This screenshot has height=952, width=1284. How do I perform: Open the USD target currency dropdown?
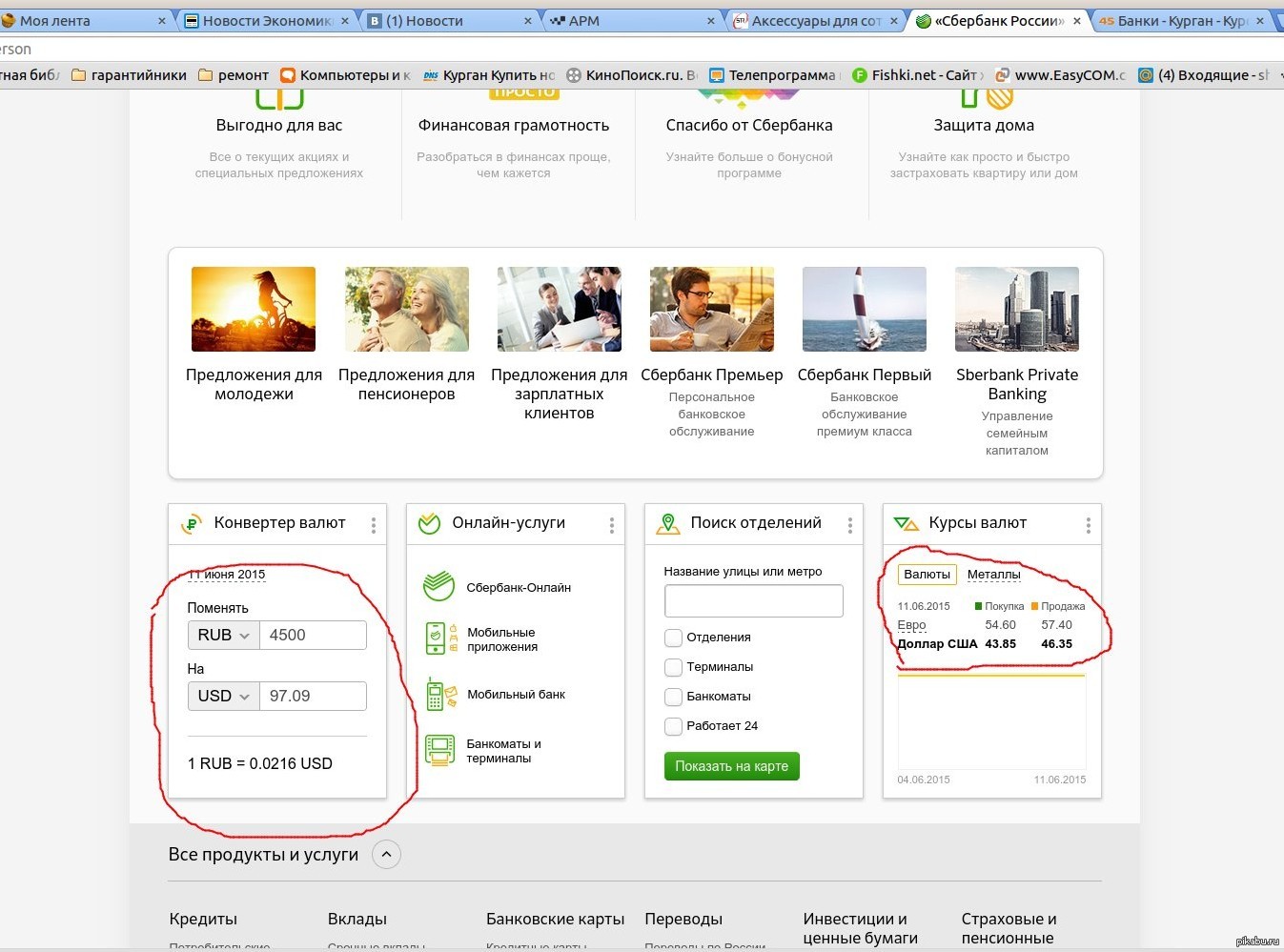pos(223,696)
